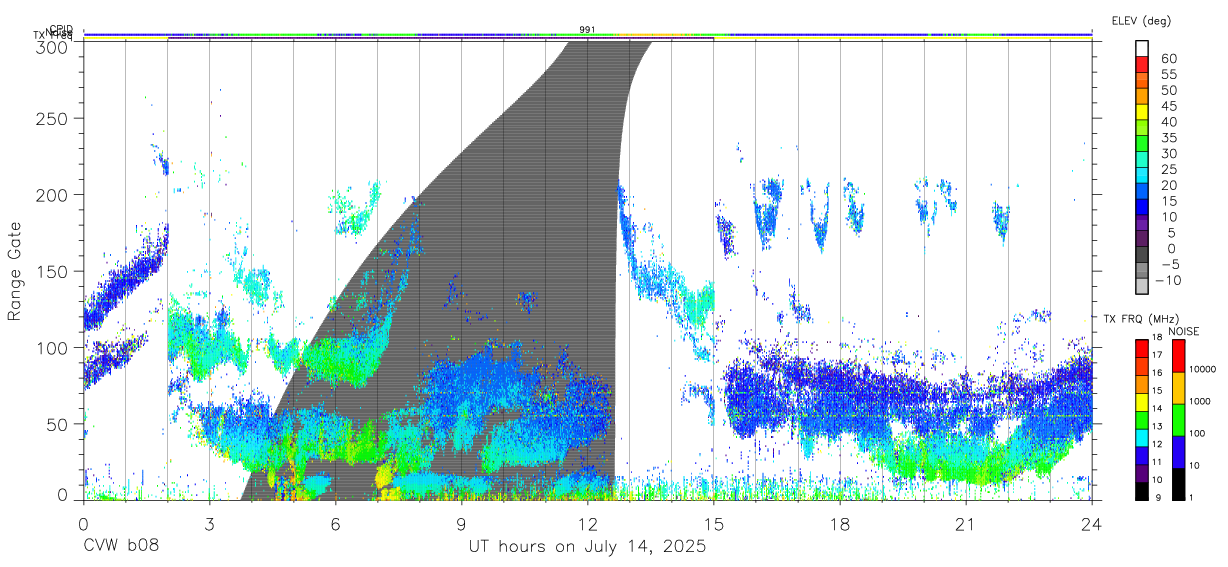Click the '300' tick on Range Gate axis
Viewport: 1228px width, 567px height.
point(54,47)
